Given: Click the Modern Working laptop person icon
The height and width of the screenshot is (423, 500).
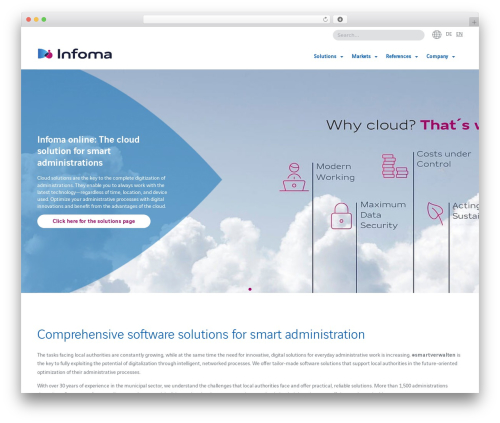Looking at the screenshot, I should 294,177.
